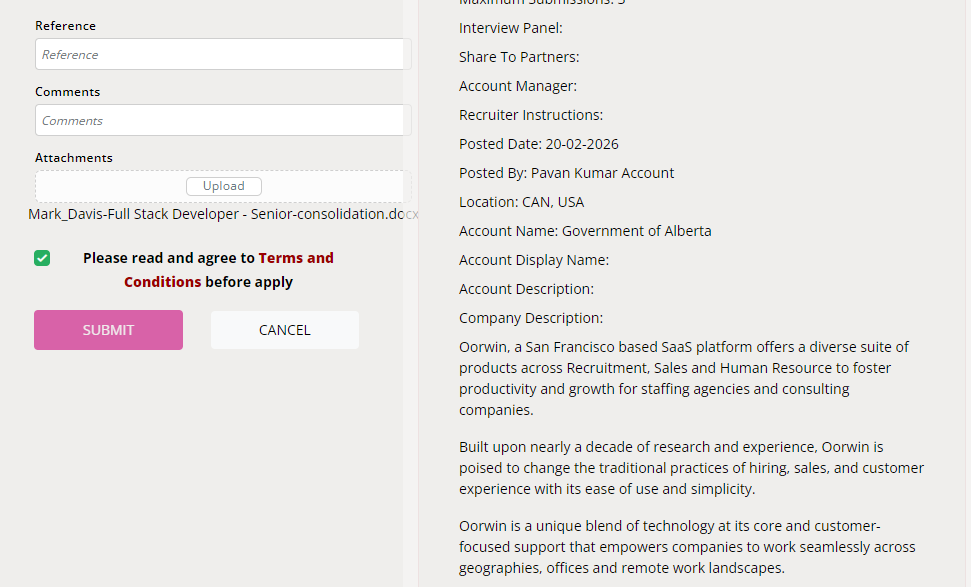The image size is (971, 587).
Task: Click the pink SUBMIT button
Action: pyautogui.click(x=108, y=330)
